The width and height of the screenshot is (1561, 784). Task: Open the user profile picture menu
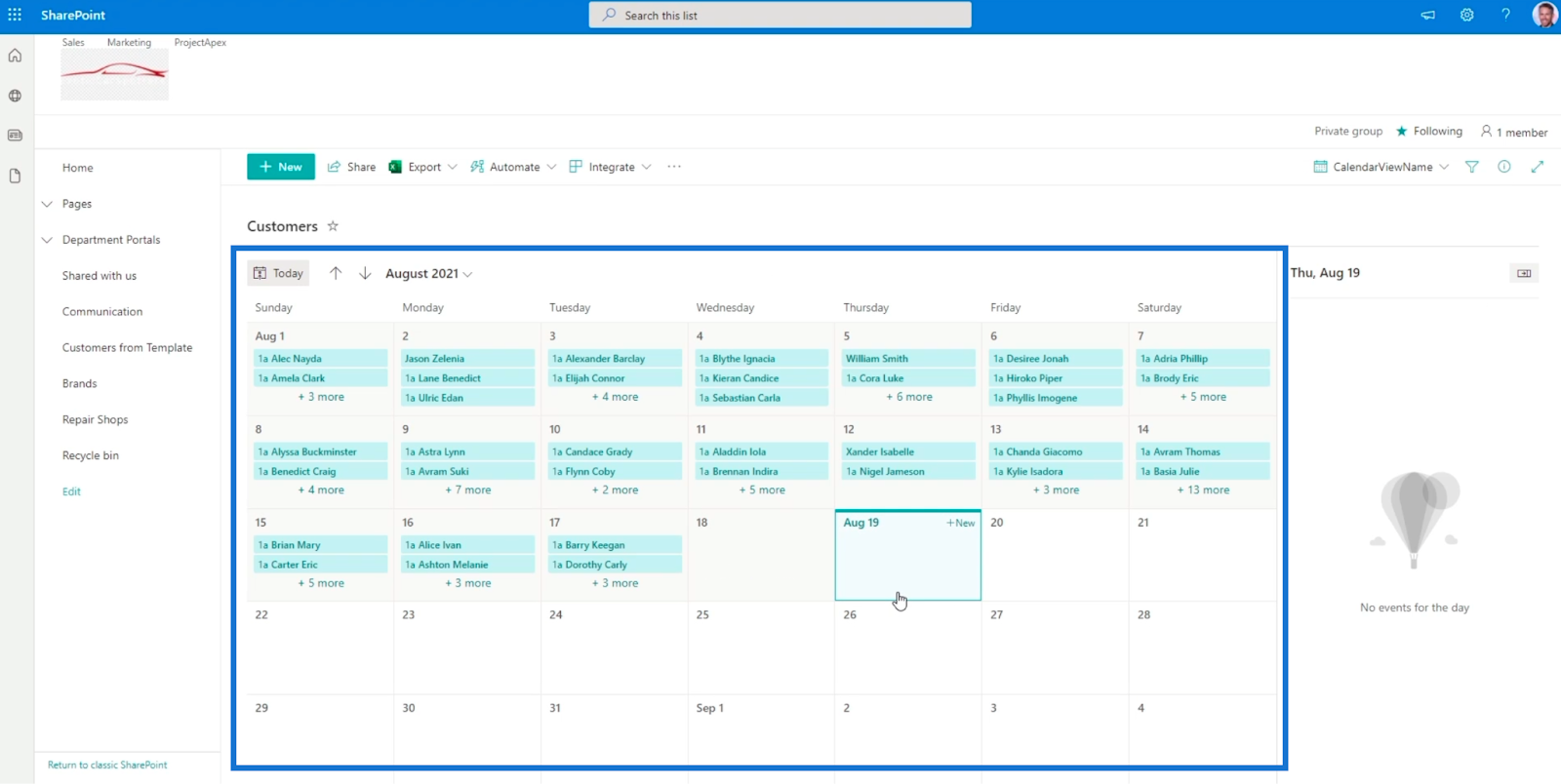[x=1544, y=15]
